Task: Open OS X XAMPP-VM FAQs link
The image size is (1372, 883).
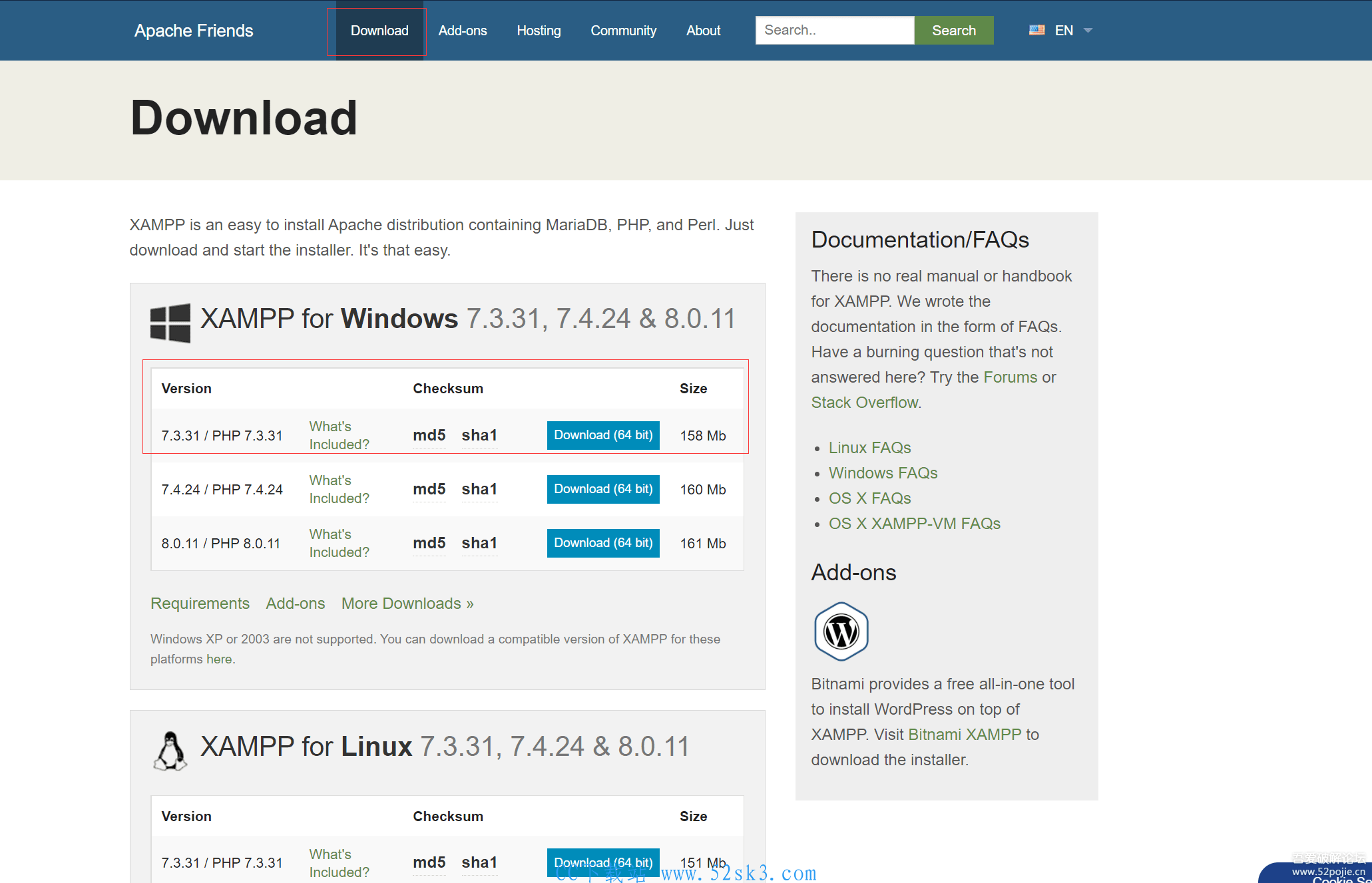Action: [914, 524]
